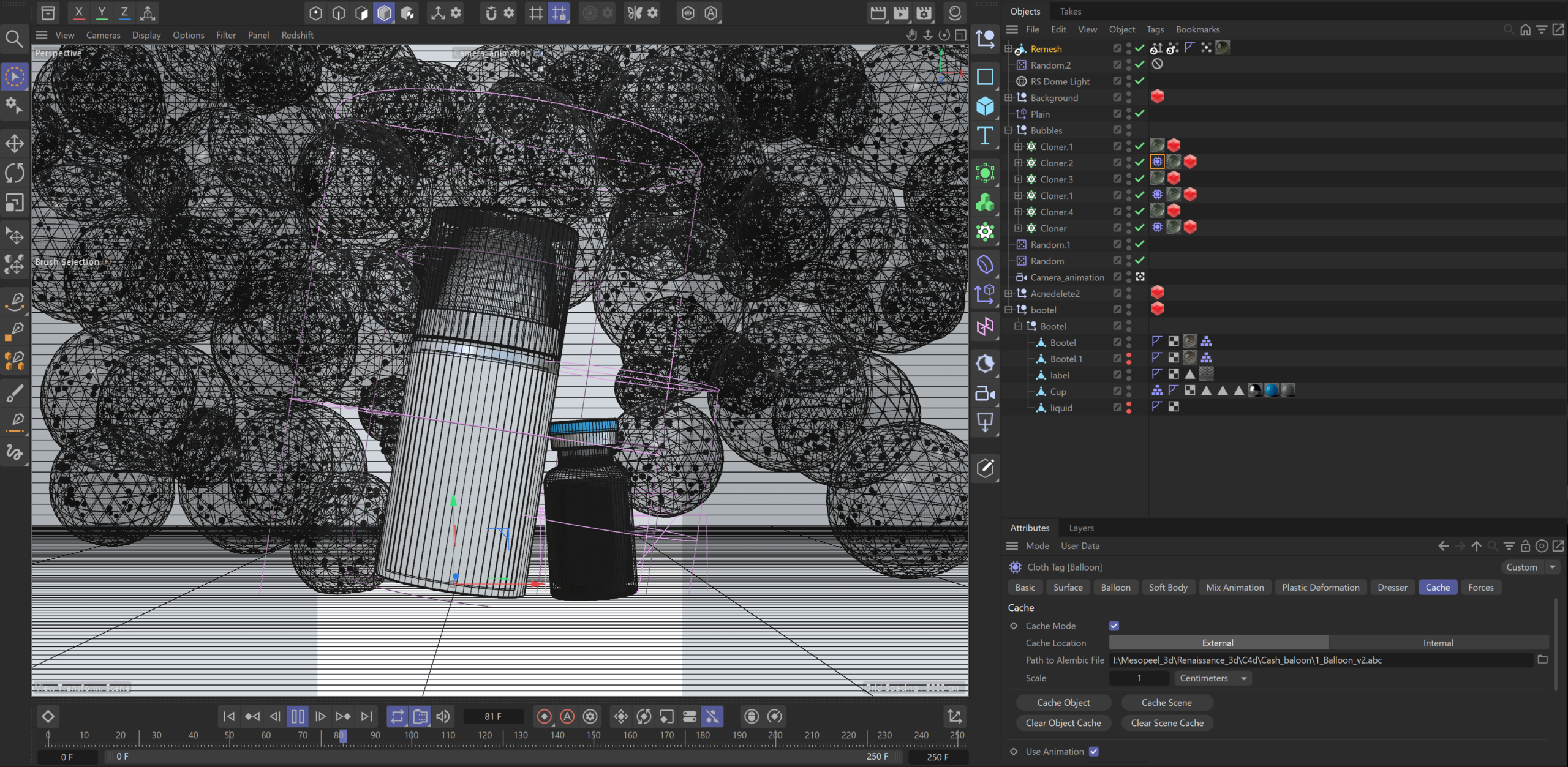
Task: Click the Text spline tool icon
Action: [x=985, y=136]
